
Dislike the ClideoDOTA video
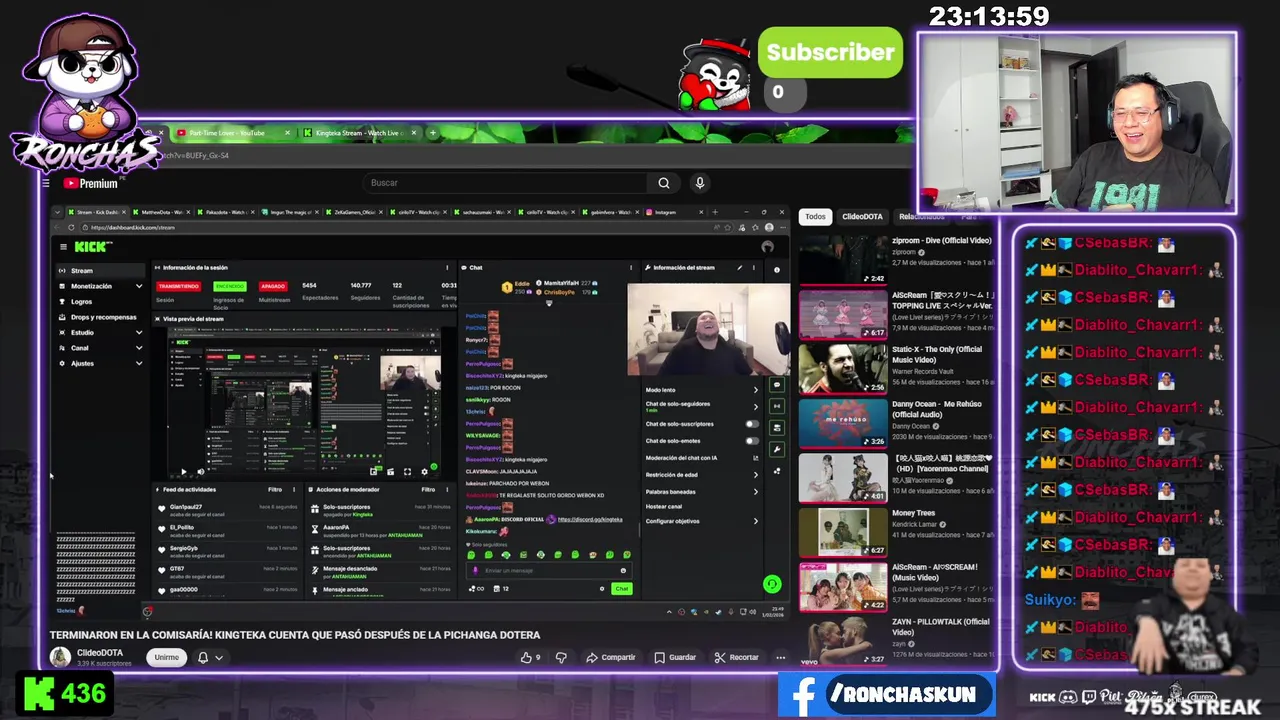(x=561, y=657)
